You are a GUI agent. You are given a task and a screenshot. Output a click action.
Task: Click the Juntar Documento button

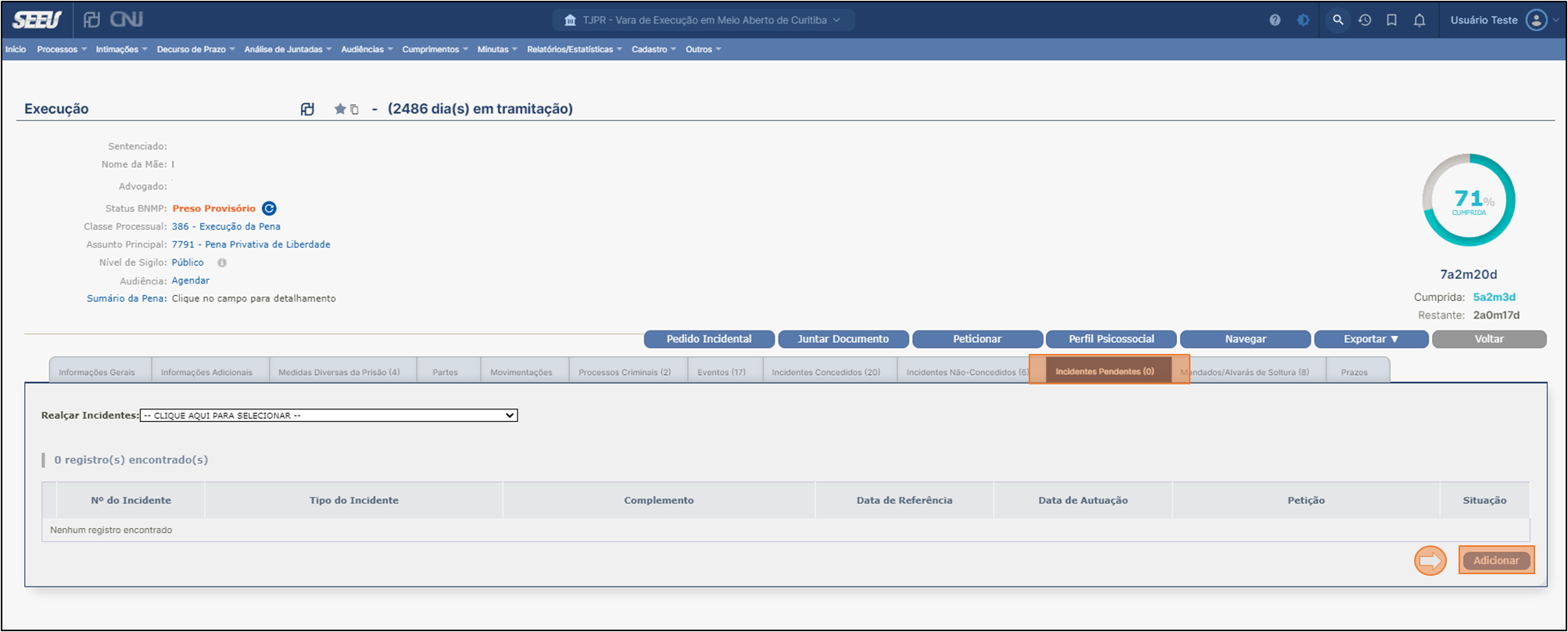[x=843, y=339]
